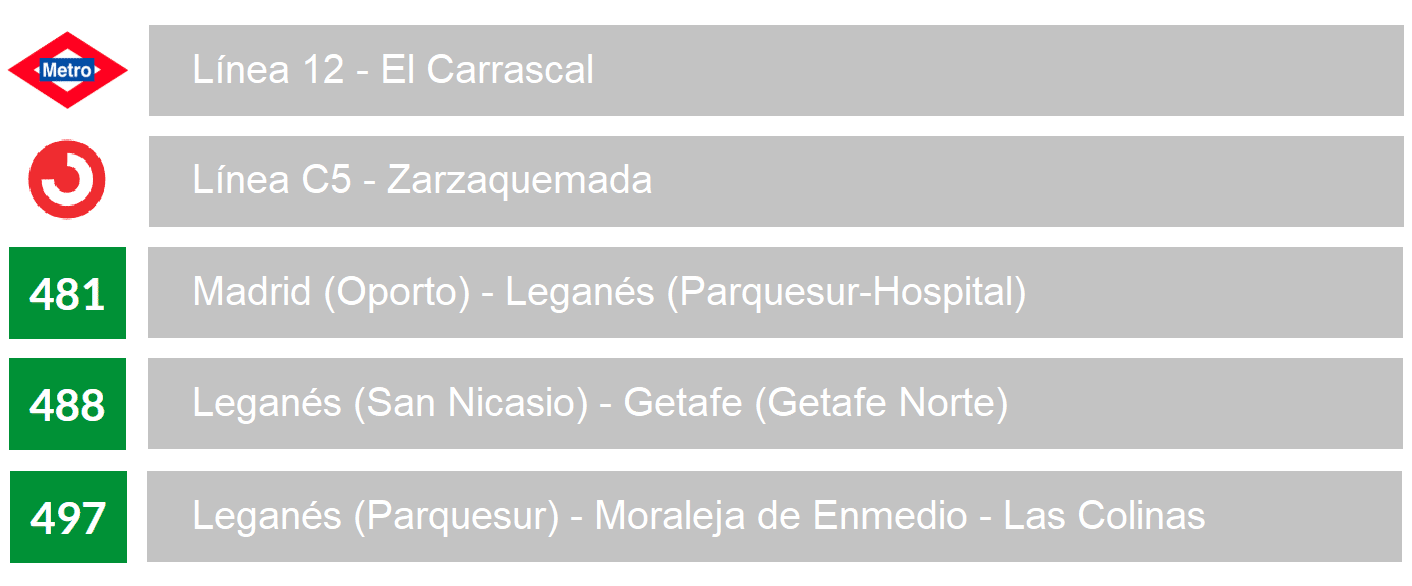Open Leganés (Parquesur) - Moraleja de Enmedio route

pyautogui.click(x=775, y=516)
